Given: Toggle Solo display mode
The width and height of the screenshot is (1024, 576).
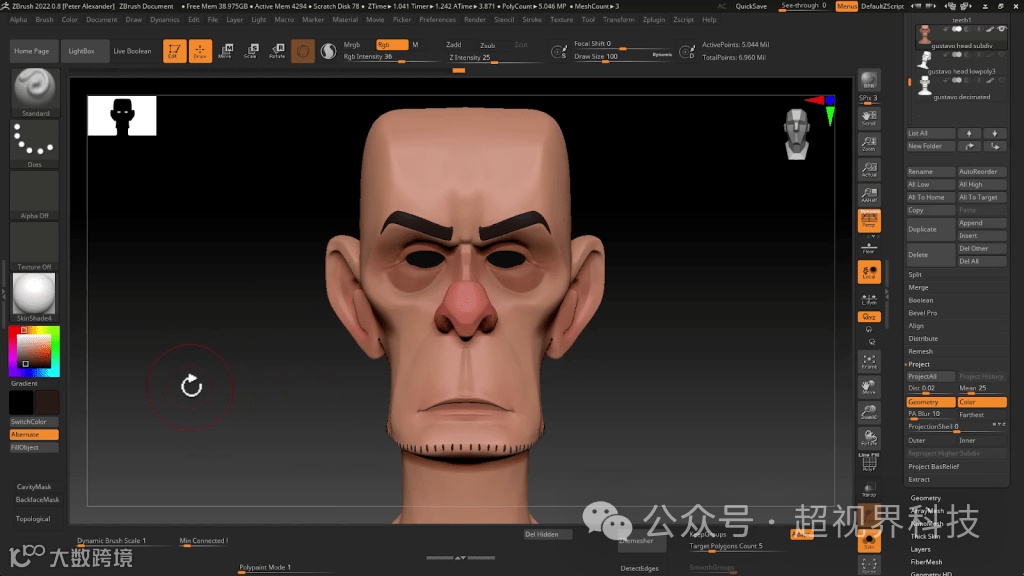Looking at the screenshot, I should tap(869, 541).
